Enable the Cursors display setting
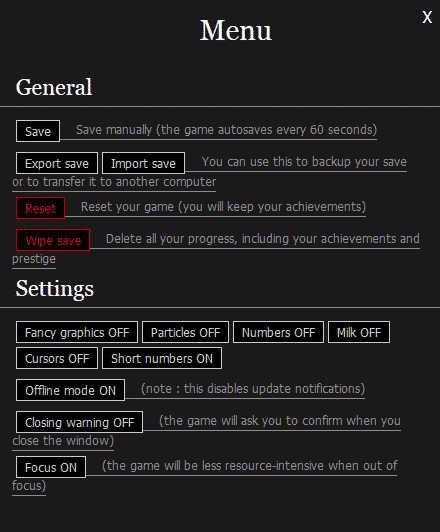 pos(57,358)
